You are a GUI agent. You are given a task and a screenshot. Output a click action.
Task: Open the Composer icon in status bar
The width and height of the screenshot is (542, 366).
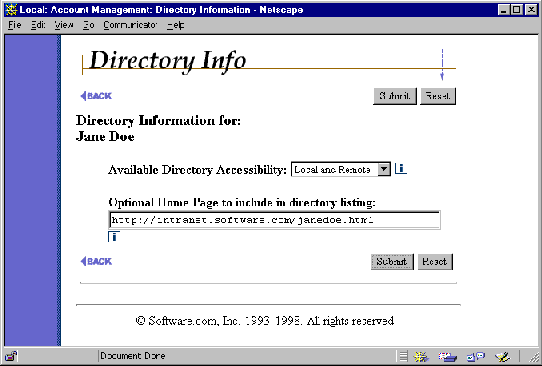502,356
